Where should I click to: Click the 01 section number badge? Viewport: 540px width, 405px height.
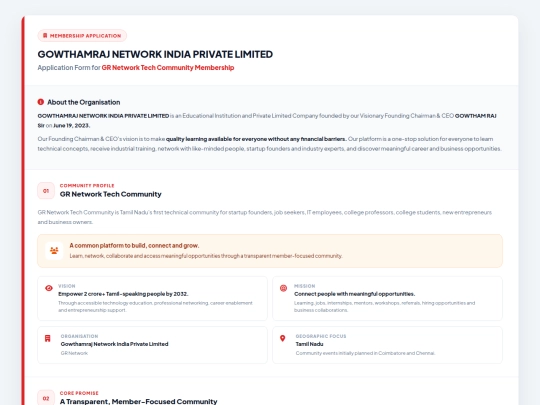point(46,190)
